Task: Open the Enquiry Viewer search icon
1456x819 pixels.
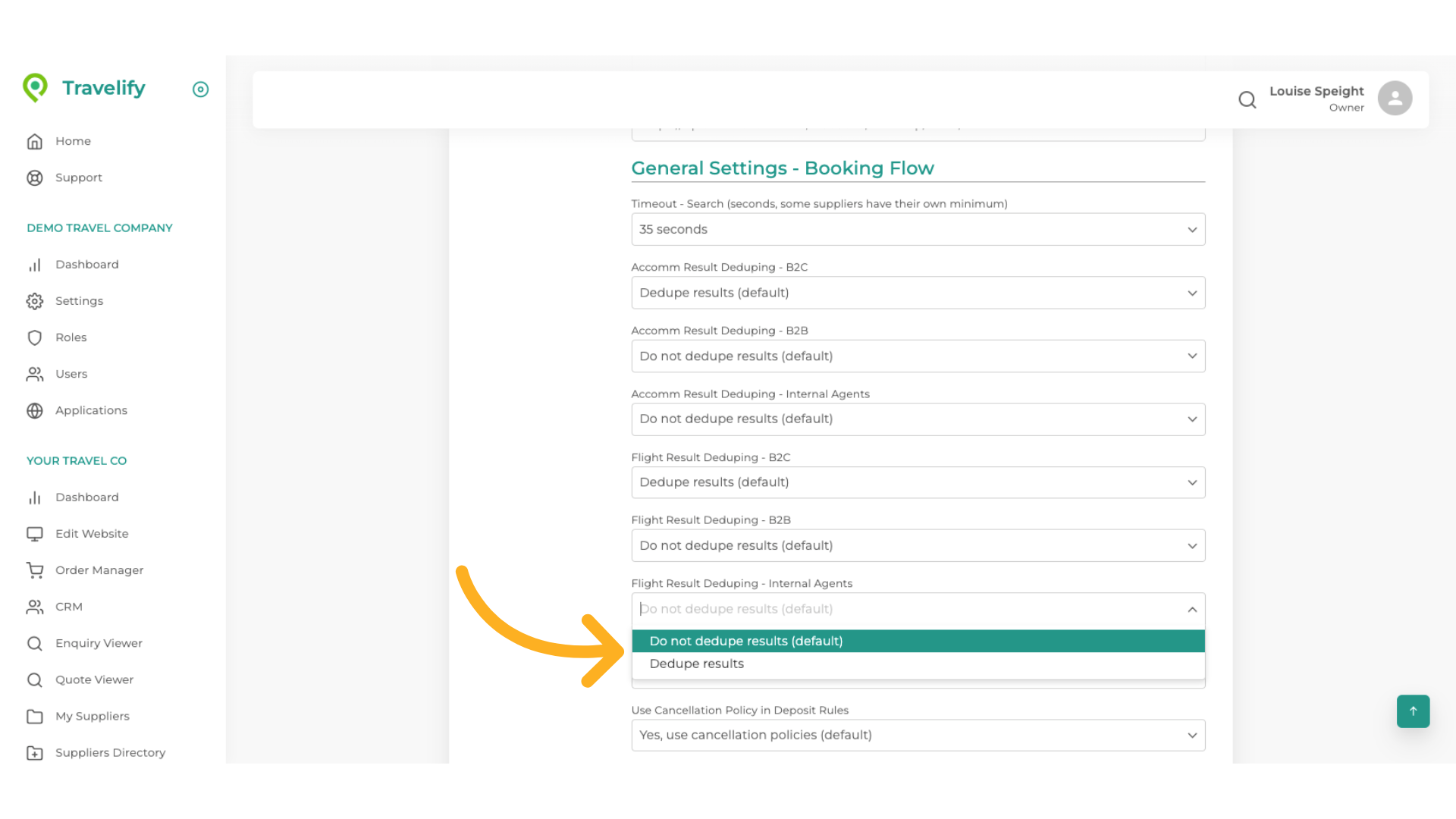Action: tap(35, 643)
